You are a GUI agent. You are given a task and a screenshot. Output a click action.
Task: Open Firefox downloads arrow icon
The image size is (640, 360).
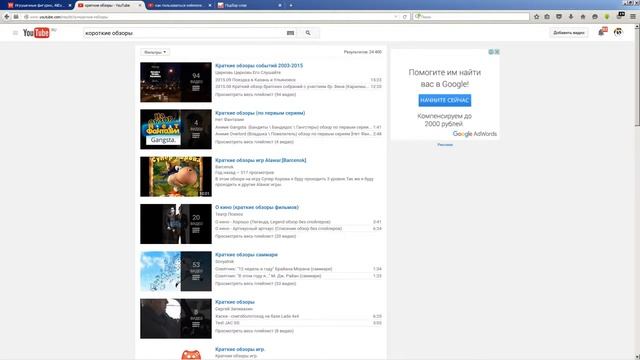click(x=571, y=17)
